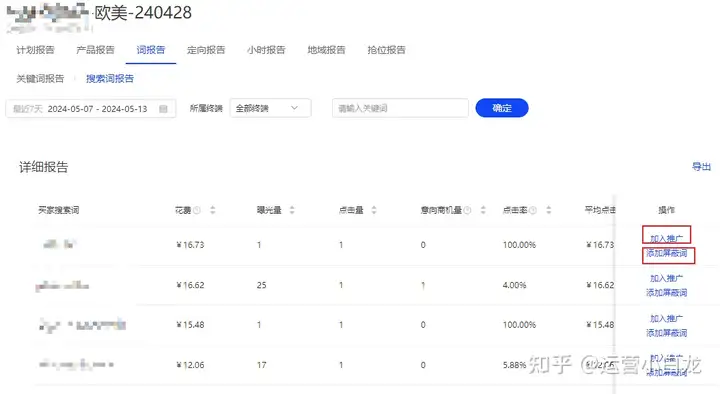Click the 操作 column header
Screen dimensions: 720x394
[666, 210]
